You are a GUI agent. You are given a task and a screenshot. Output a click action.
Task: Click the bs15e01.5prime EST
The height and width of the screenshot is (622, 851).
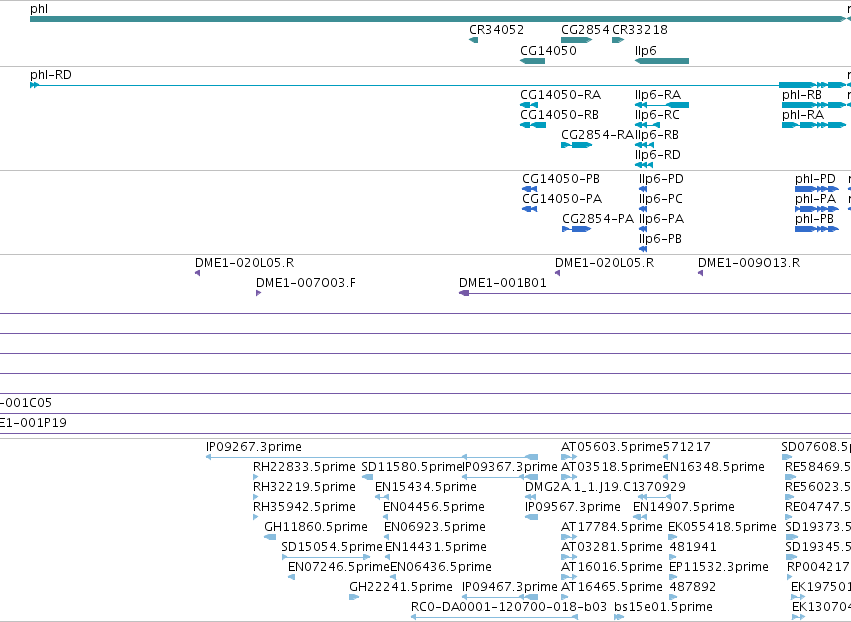click(x=619, y=617)
